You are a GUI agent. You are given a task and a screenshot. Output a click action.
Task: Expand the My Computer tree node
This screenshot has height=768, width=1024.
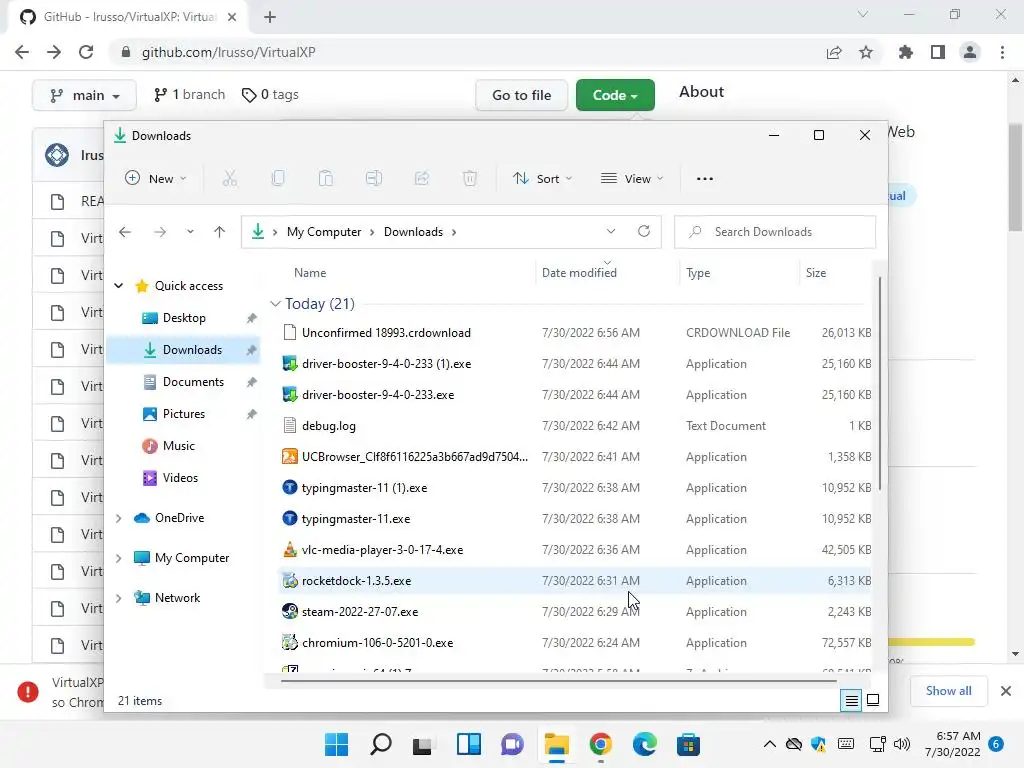point(118,558)
